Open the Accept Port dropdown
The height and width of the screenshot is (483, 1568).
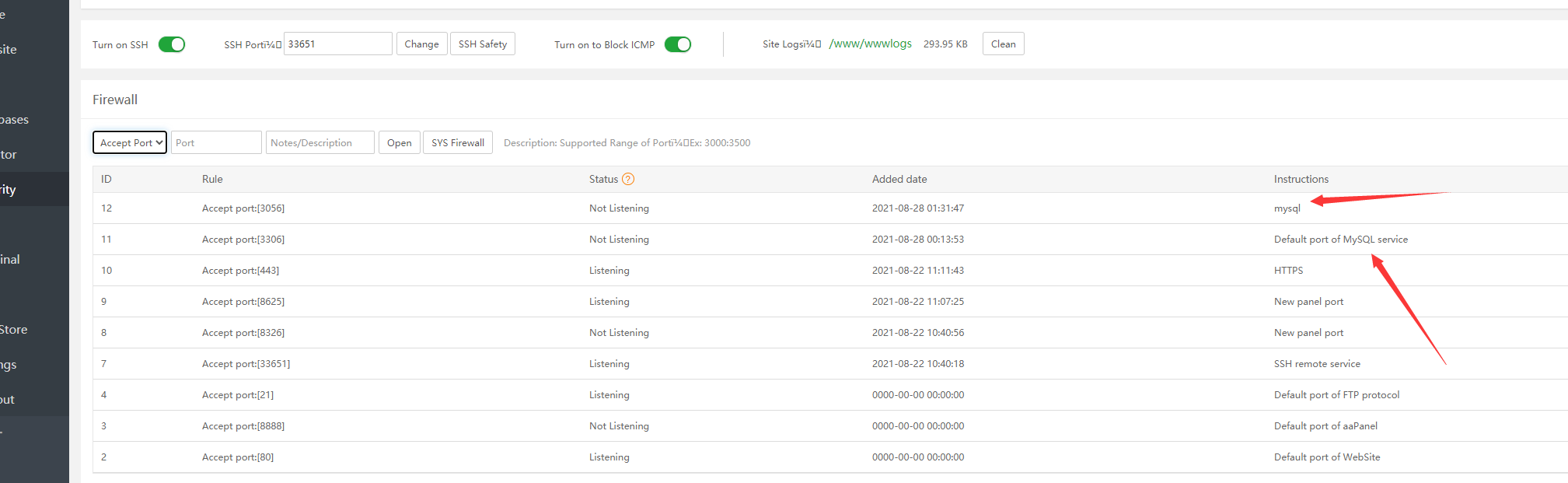tap(130, 142)
